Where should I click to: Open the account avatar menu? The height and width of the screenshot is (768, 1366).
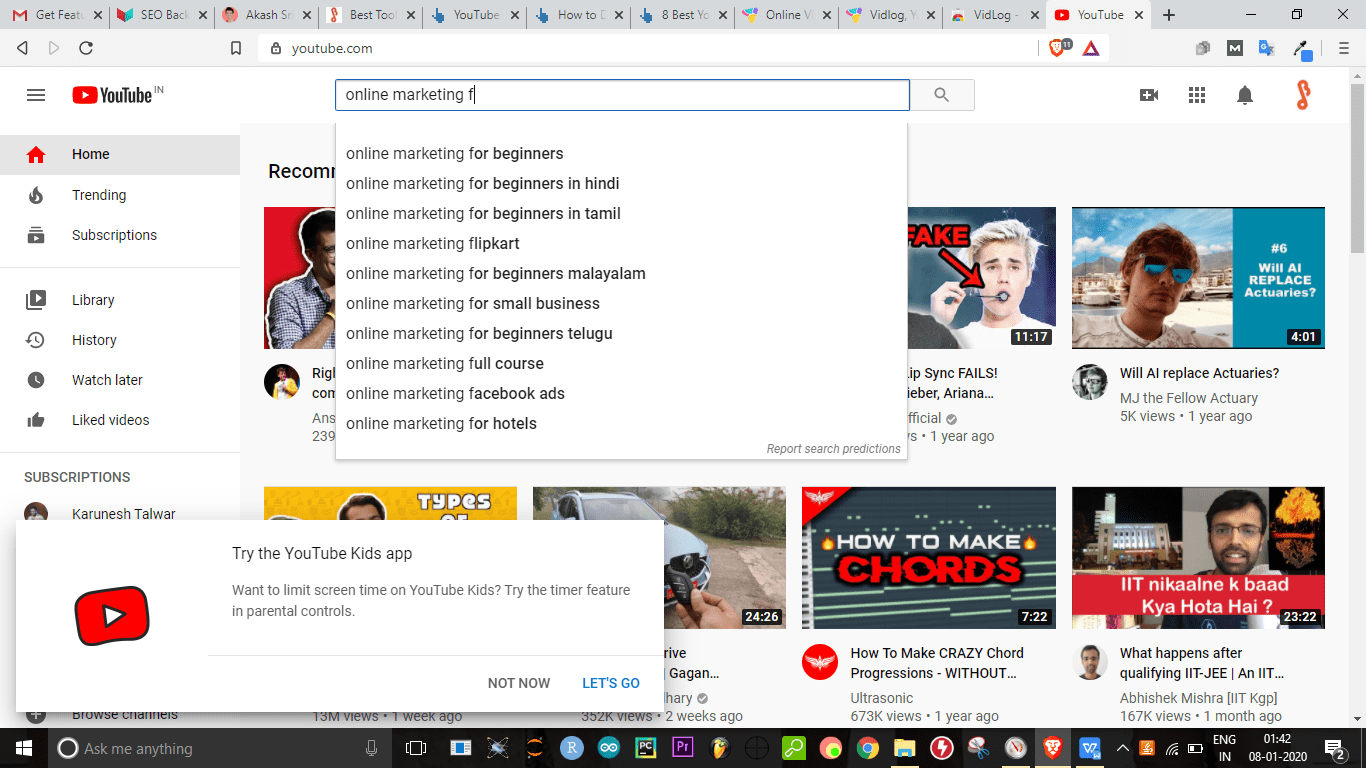click(x=1302, y=95)
